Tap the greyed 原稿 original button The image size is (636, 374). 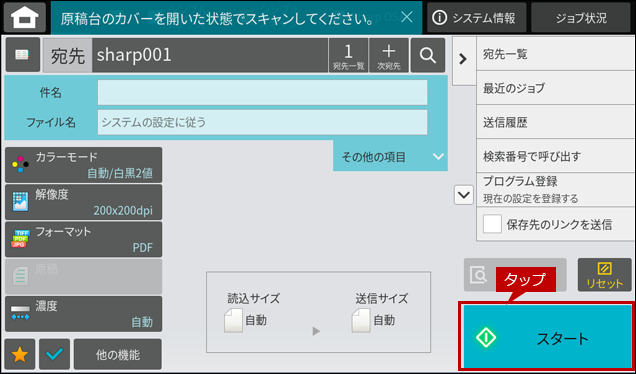coord(84,276)
